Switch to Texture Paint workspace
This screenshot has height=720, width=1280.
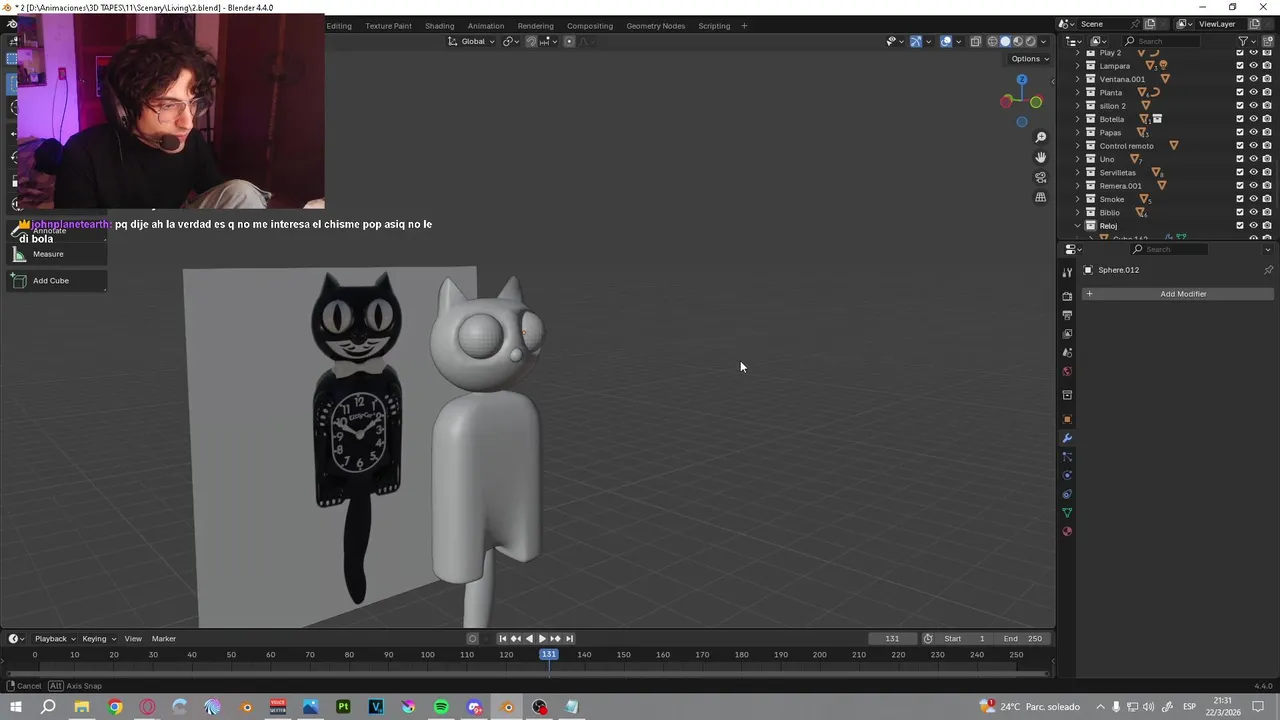pos(388,26)
